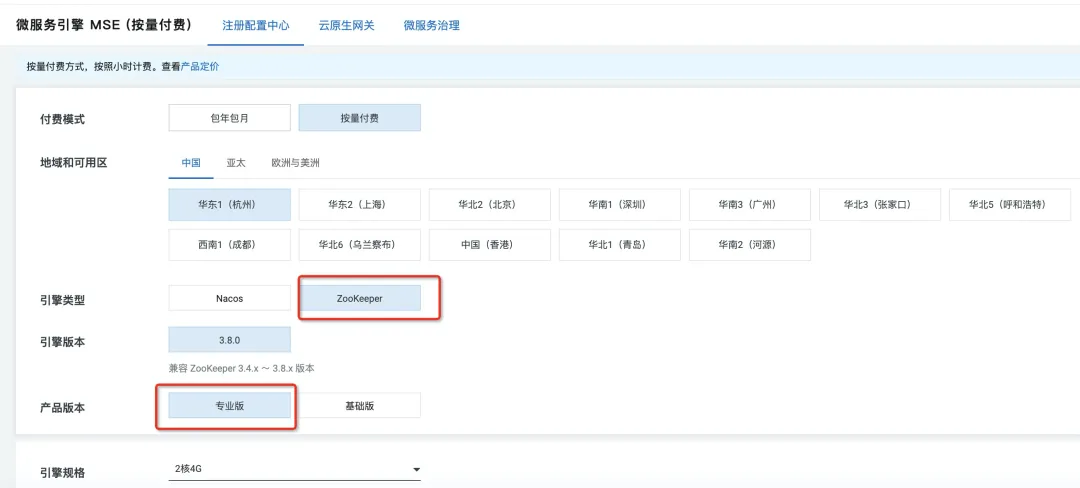Switch region group to 亚太
Viewport: 1080px width, 488px height.
point(236,164)
